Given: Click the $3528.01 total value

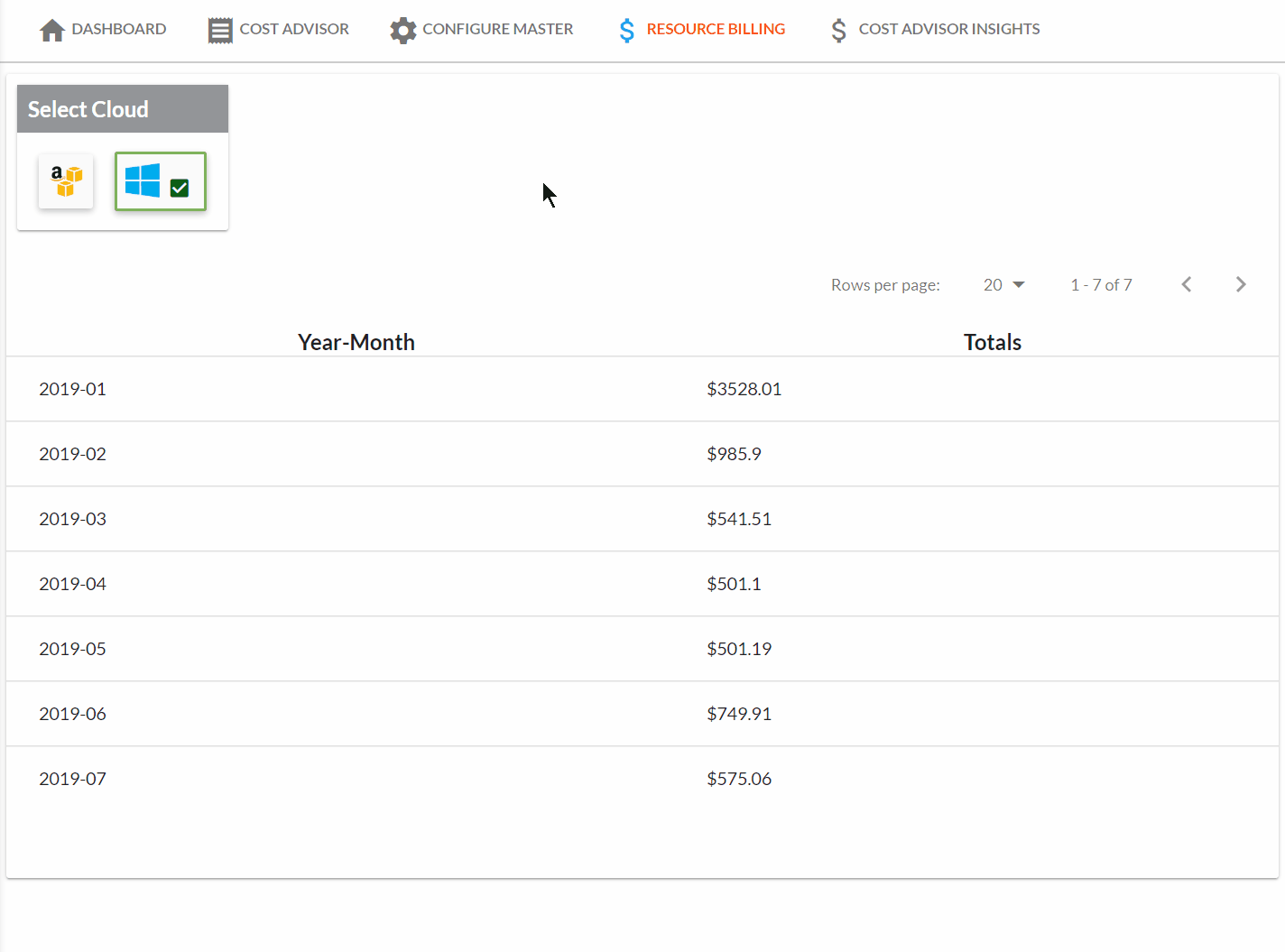Looking at the screenshot, I should (x=744, y=389).
